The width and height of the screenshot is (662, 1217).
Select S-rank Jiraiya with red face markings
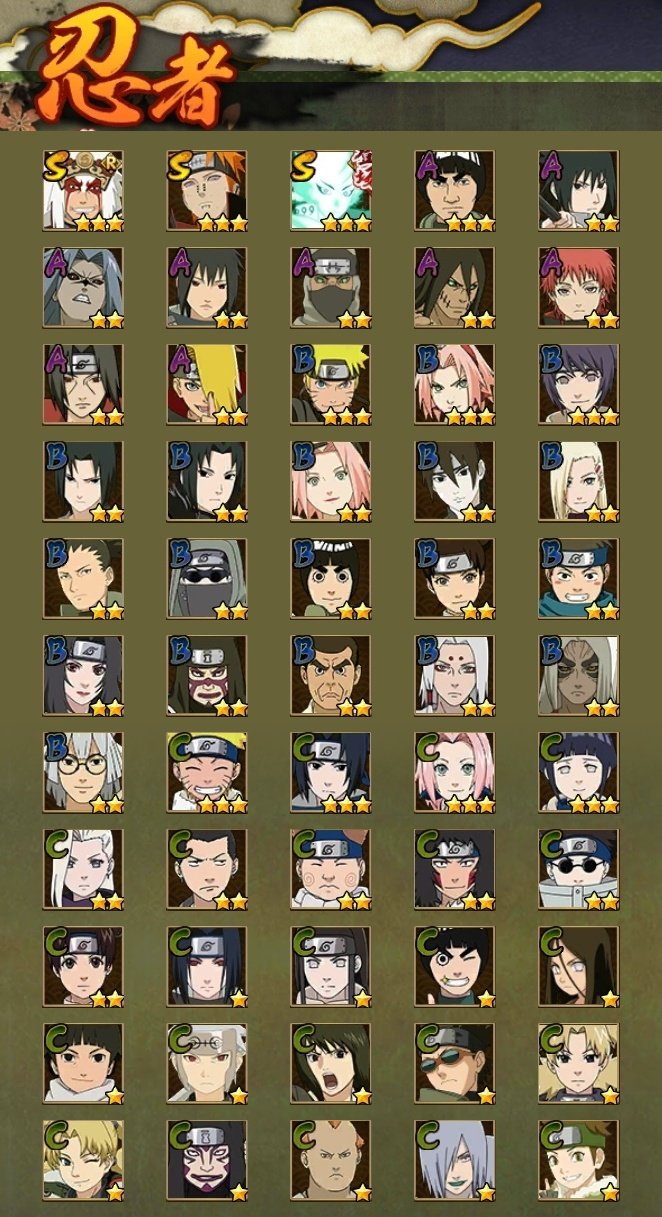pos(83,190)
